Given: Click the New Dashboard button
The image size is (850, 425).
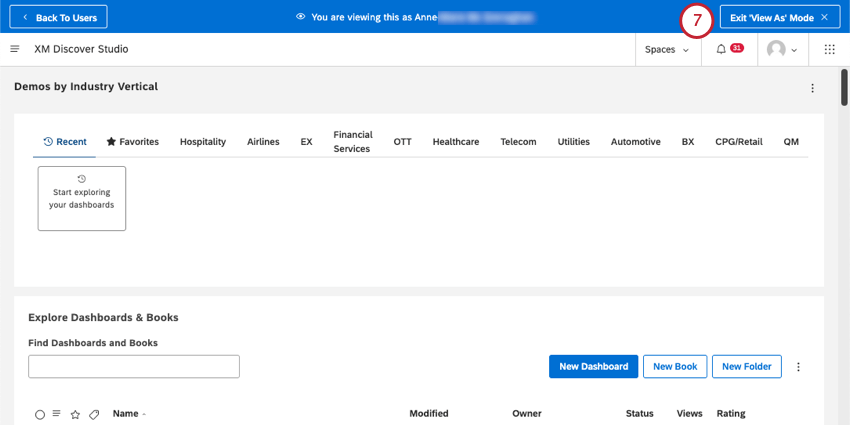Looking at the screenshot, I should (x=593, y=367).
